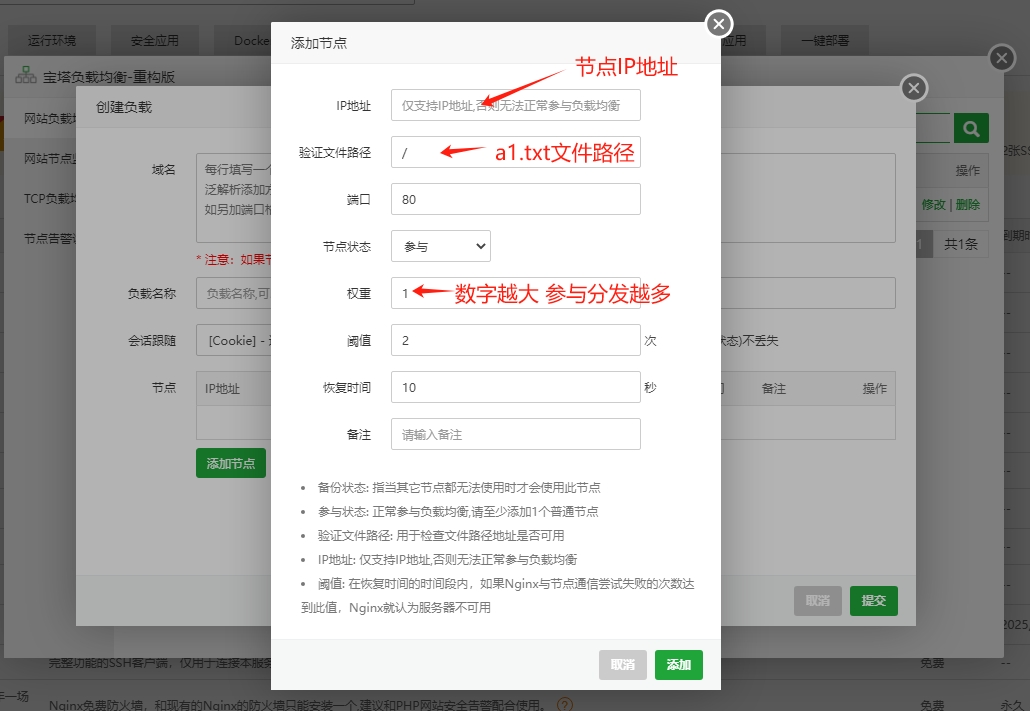Open the 节点状态 dropdown showing 参与

click(x=441, y=246)
